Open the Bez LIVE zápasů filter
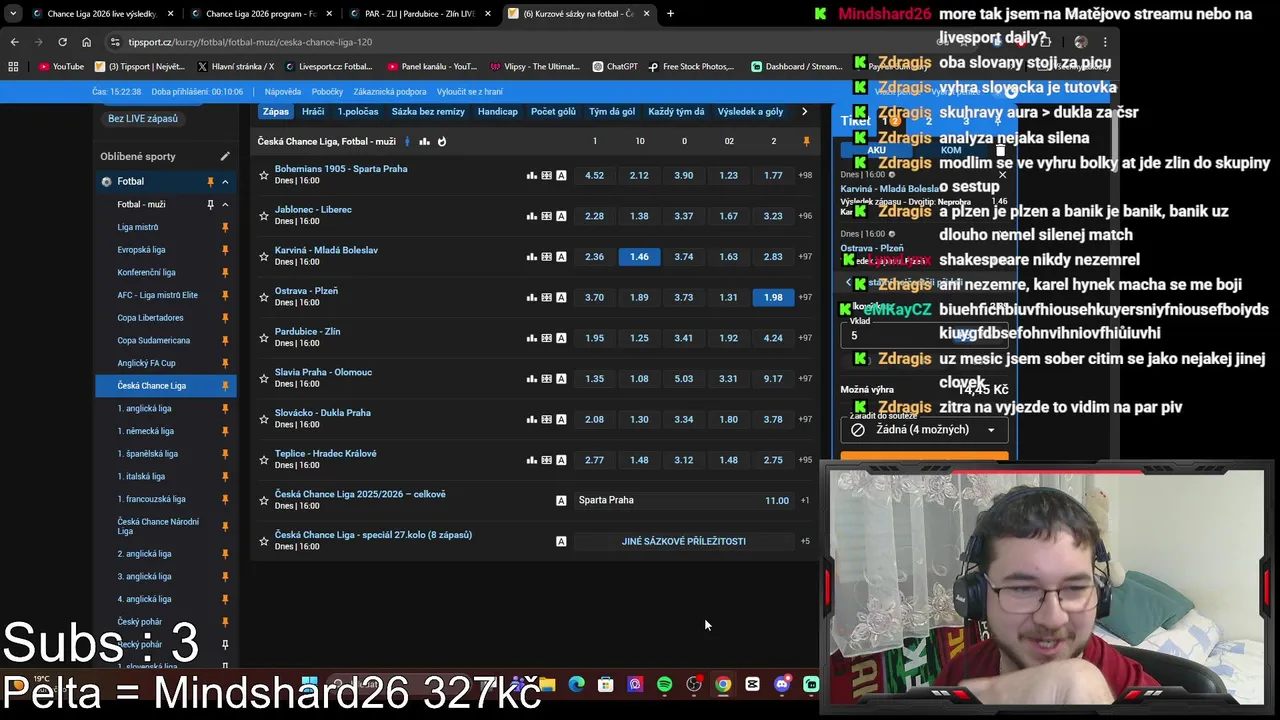 [x=143, y=119]
